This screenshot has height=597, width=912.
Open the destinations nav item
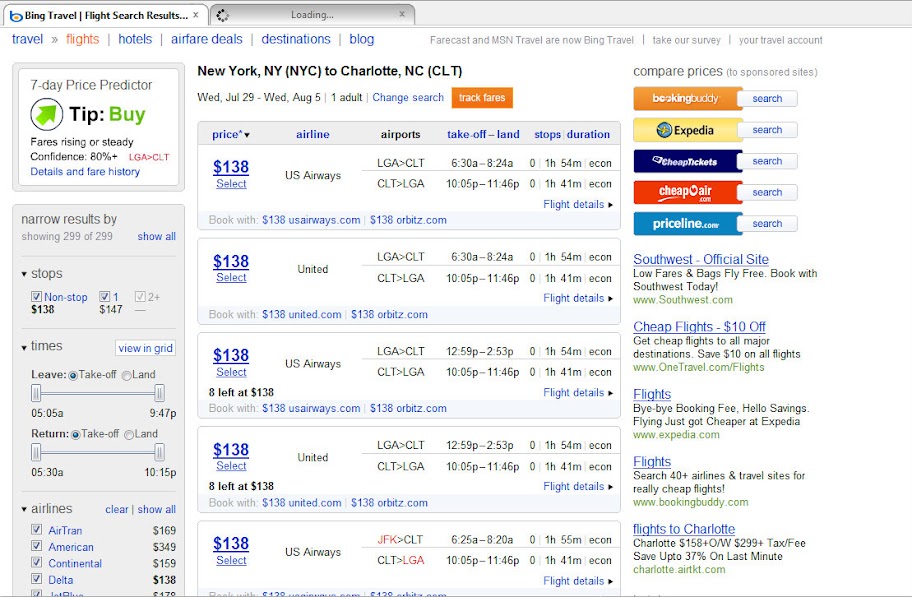pos(295,39)
